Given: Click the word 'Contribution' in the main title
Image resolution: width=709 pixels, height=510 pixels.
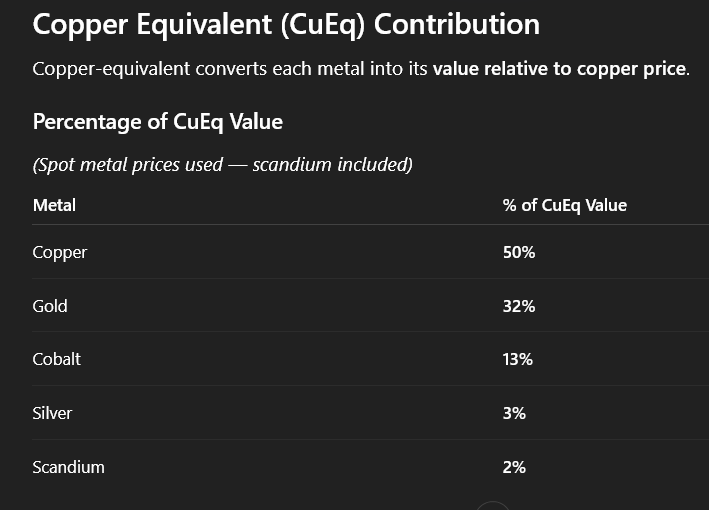Looking at the screenshot, I should click(457, 24).
